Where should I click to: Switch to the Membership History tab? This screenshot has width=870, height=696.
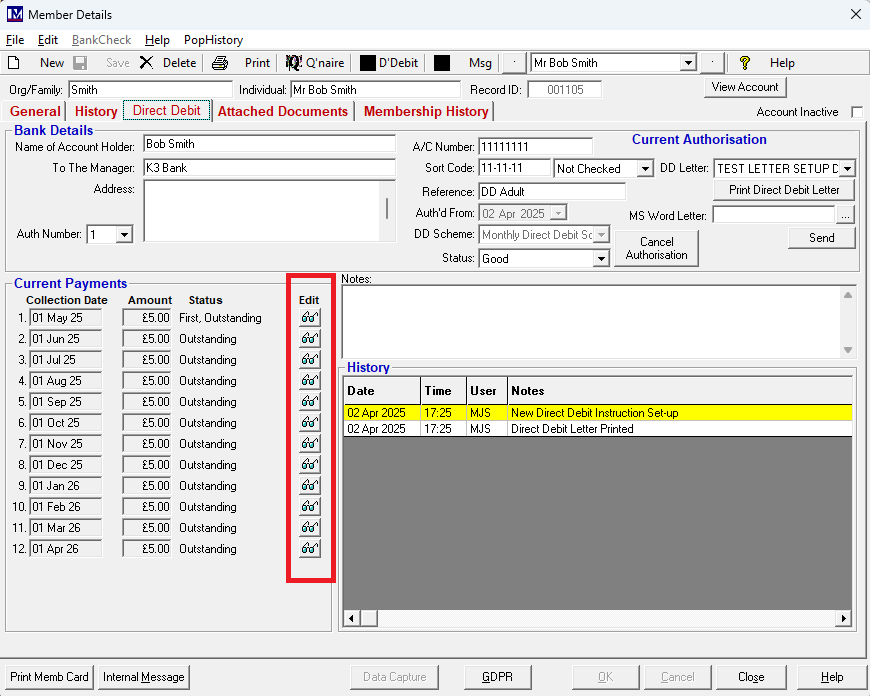[426, 111]
